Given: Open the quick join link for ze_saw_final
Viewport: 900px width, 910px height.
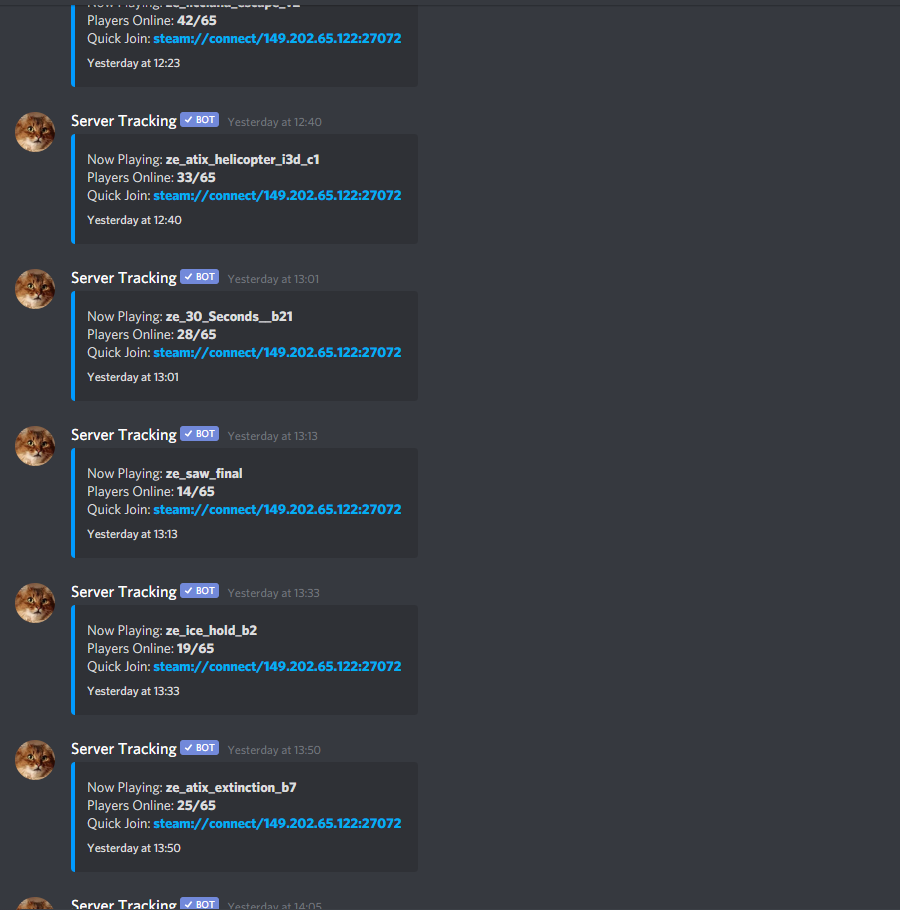Looking at the screenshot, I should (x=277, y=510).
